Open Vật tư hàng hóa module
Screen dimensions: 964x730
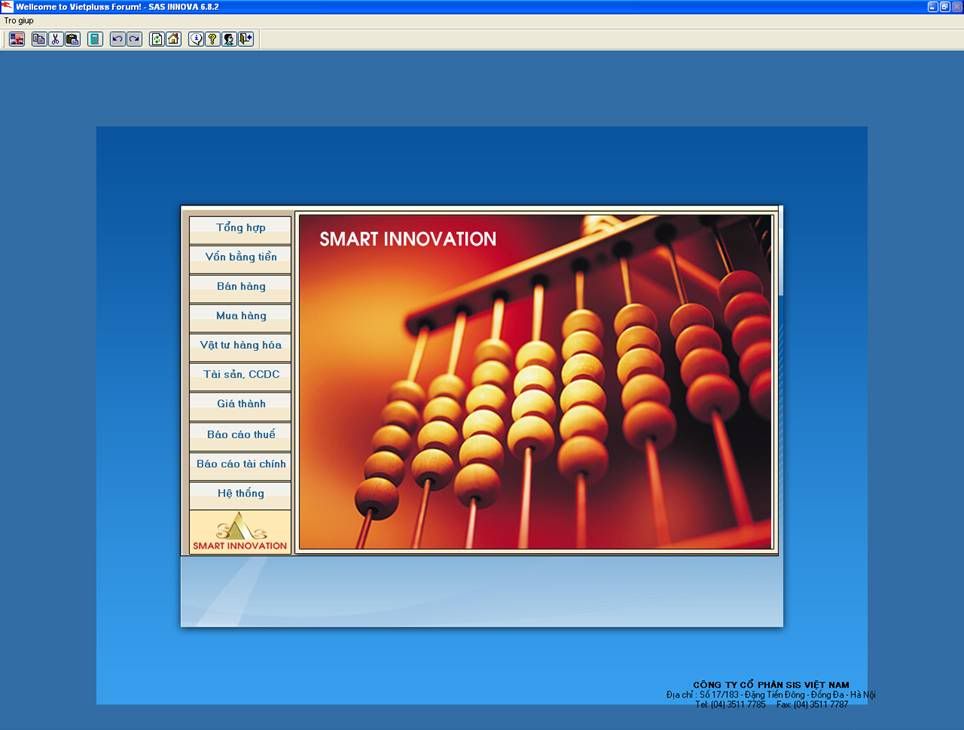[x=240, y=346]
